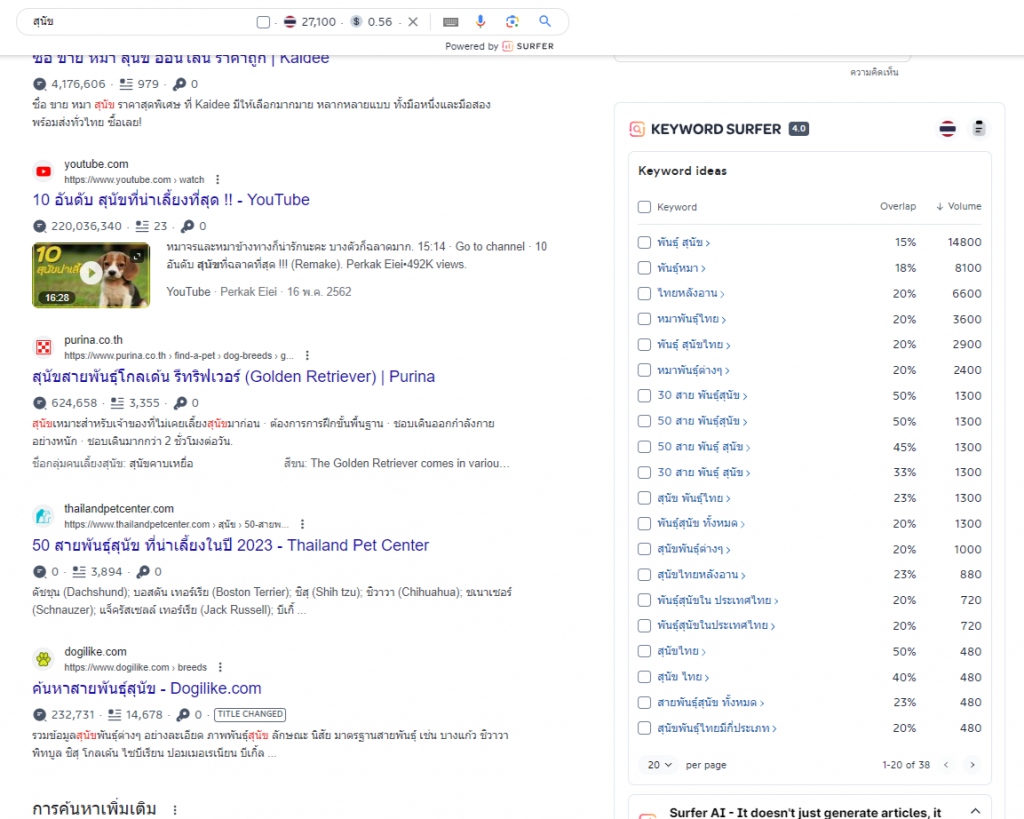Image resolution: width=1024 pixels, height=819 pixels.
Task: Clear the search box with the X icon
Action: click(x=413, y=22)
